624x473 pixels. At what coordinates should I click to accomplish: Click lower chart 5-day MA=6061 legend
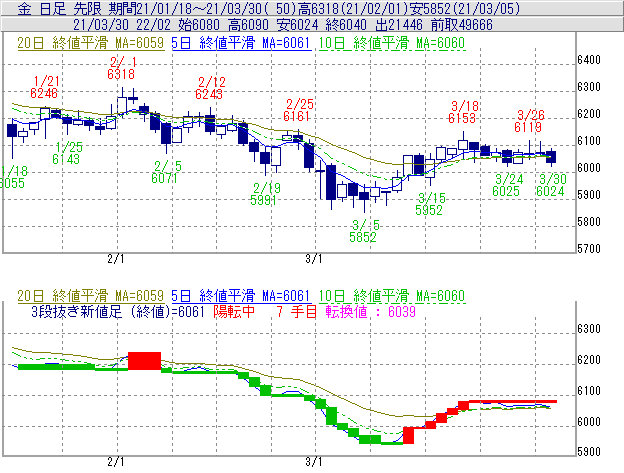[241, 296]
